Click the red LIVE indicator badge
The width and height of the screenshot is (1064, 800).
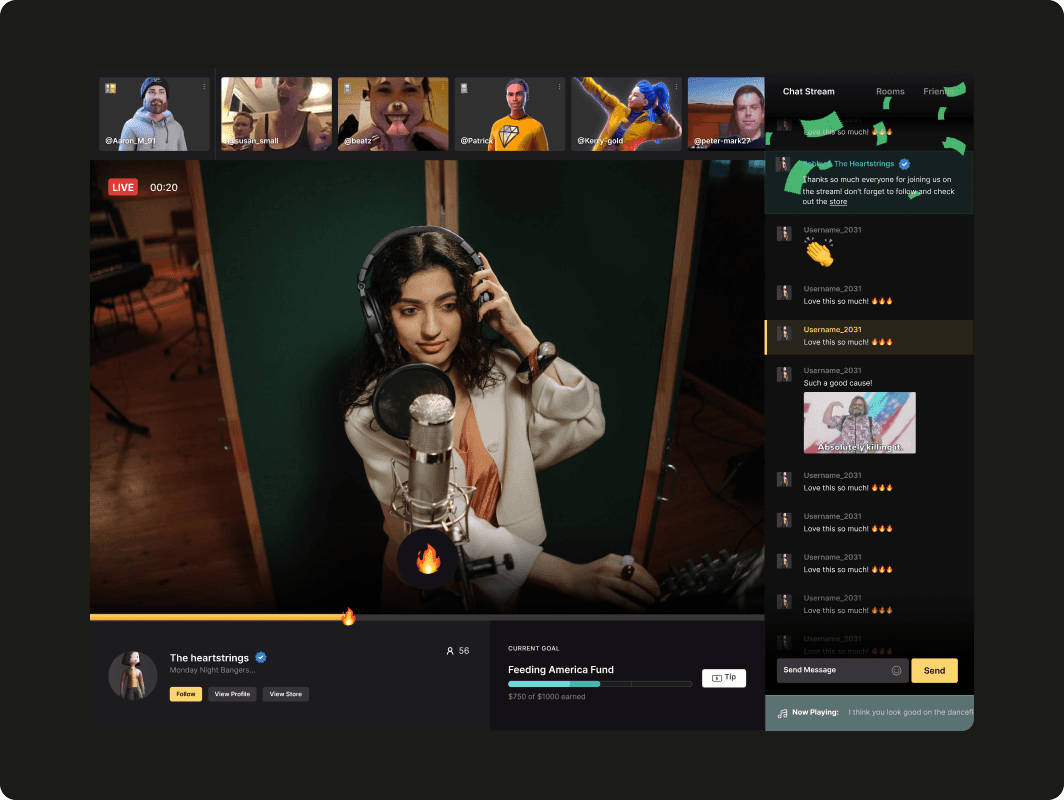tap(123, 187)
